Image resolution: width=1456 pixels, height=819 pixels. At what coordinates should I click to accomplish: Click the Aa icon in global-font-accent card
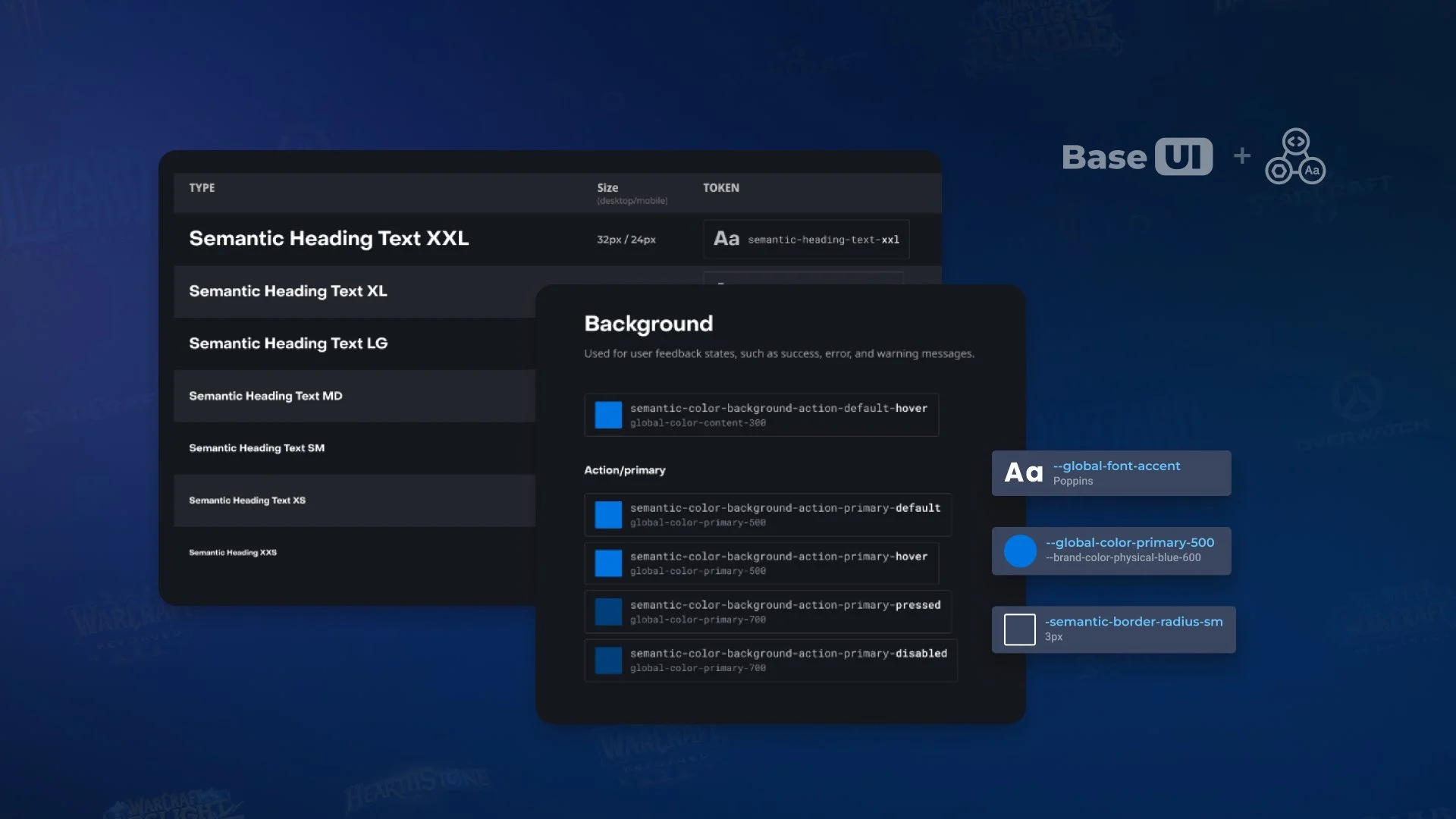(x=1023, y=473)
